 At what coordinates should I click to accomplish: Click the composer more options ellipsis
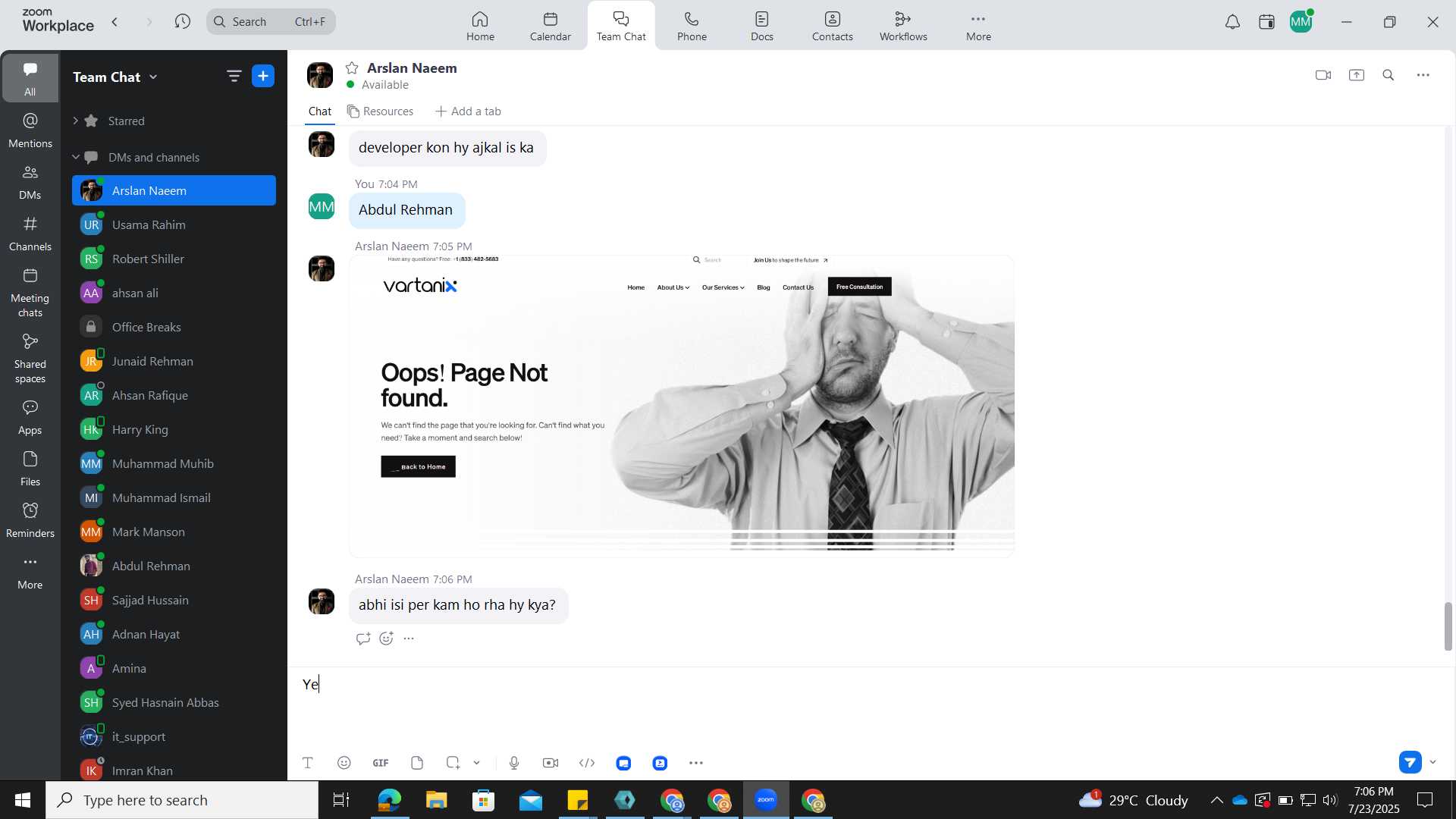(696, 763)
